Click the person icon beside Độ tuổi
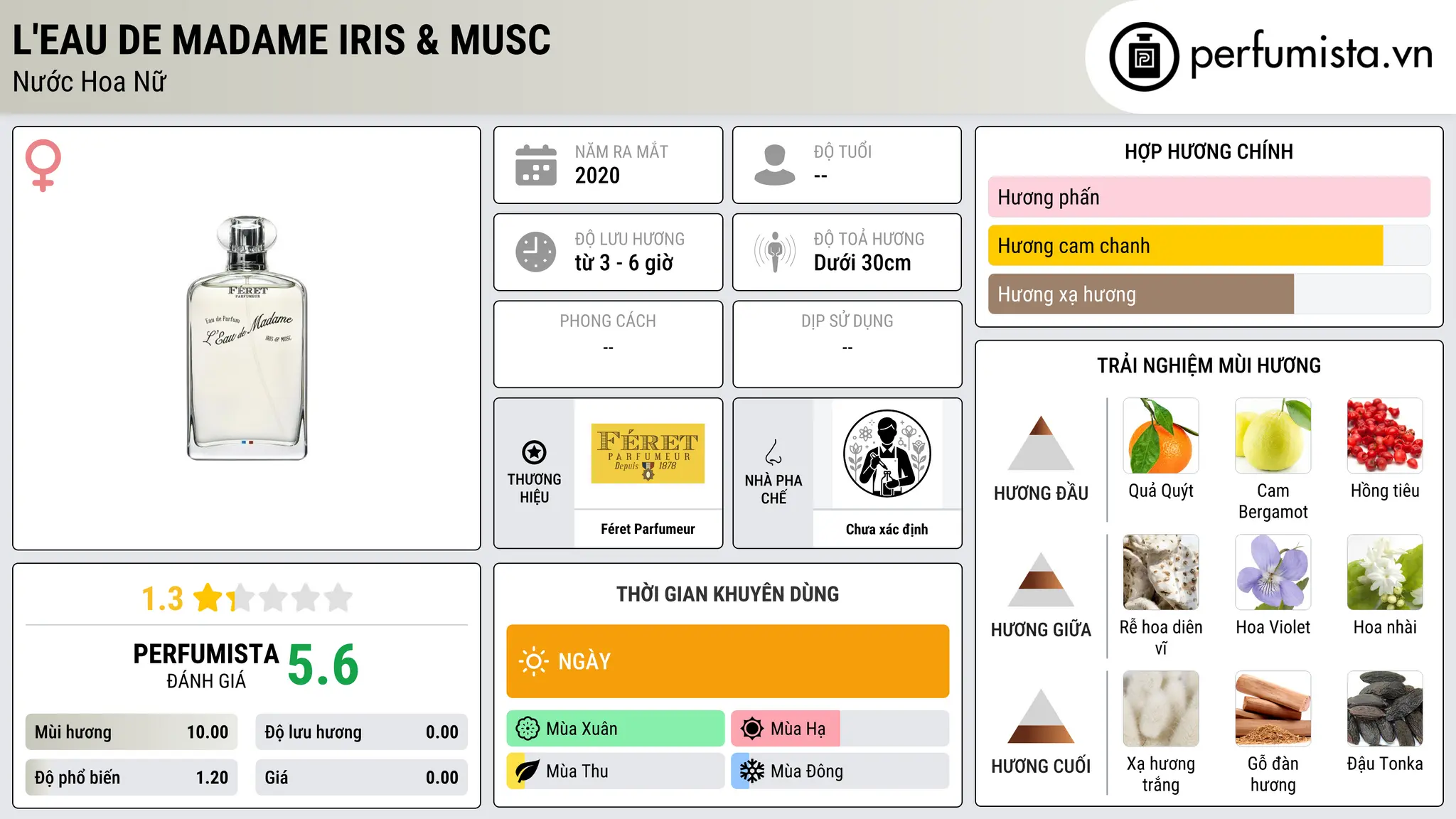Image resolution: width=1456 pixels, height=819 pixels. coord(775,165)
